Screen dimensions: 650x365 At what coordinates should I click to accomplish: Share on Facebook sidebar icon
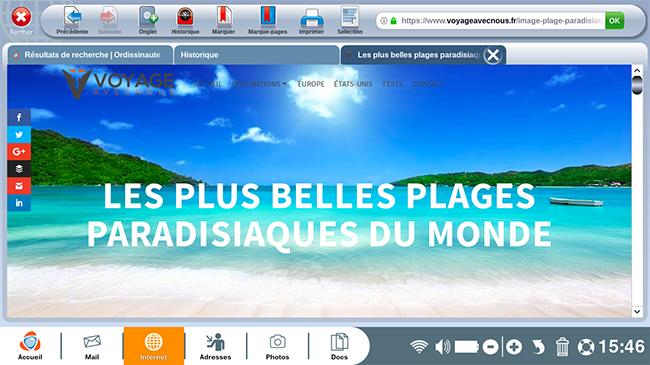coord(19,117)
